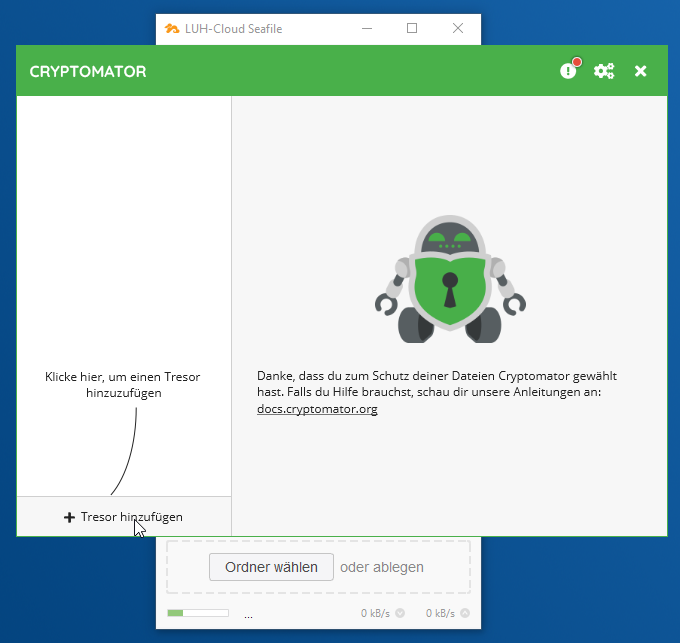Open the update notification alert icon
The height and width of the screenshot is (643, 680).
569,70
